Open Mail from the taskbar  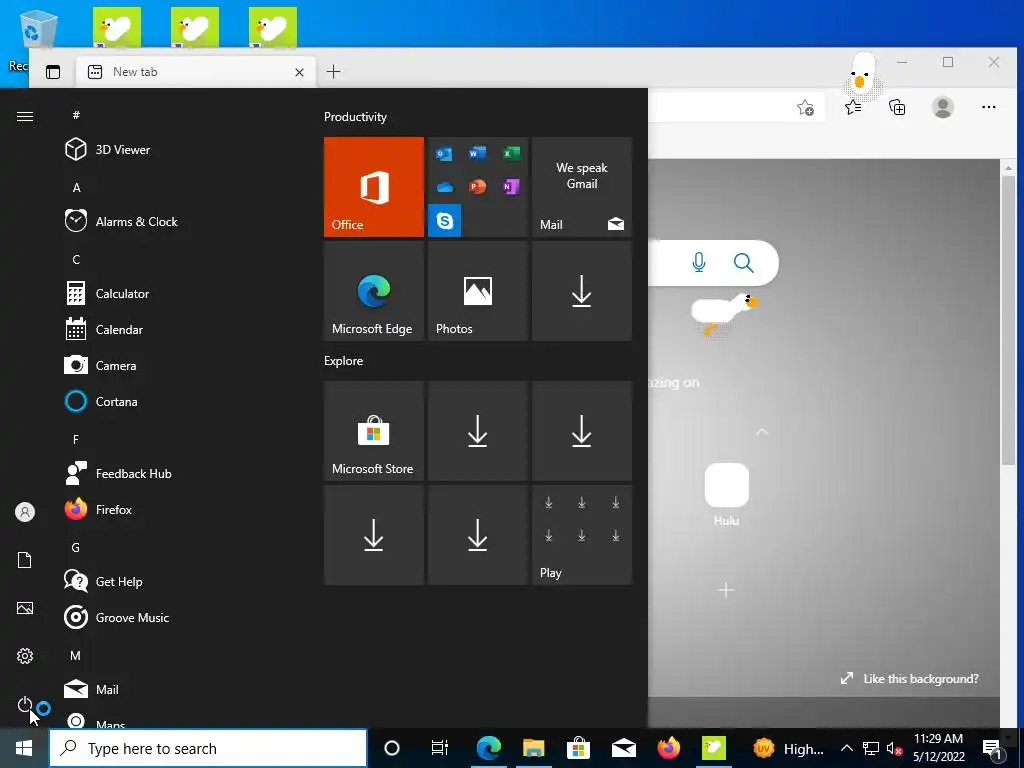point(624,748)
